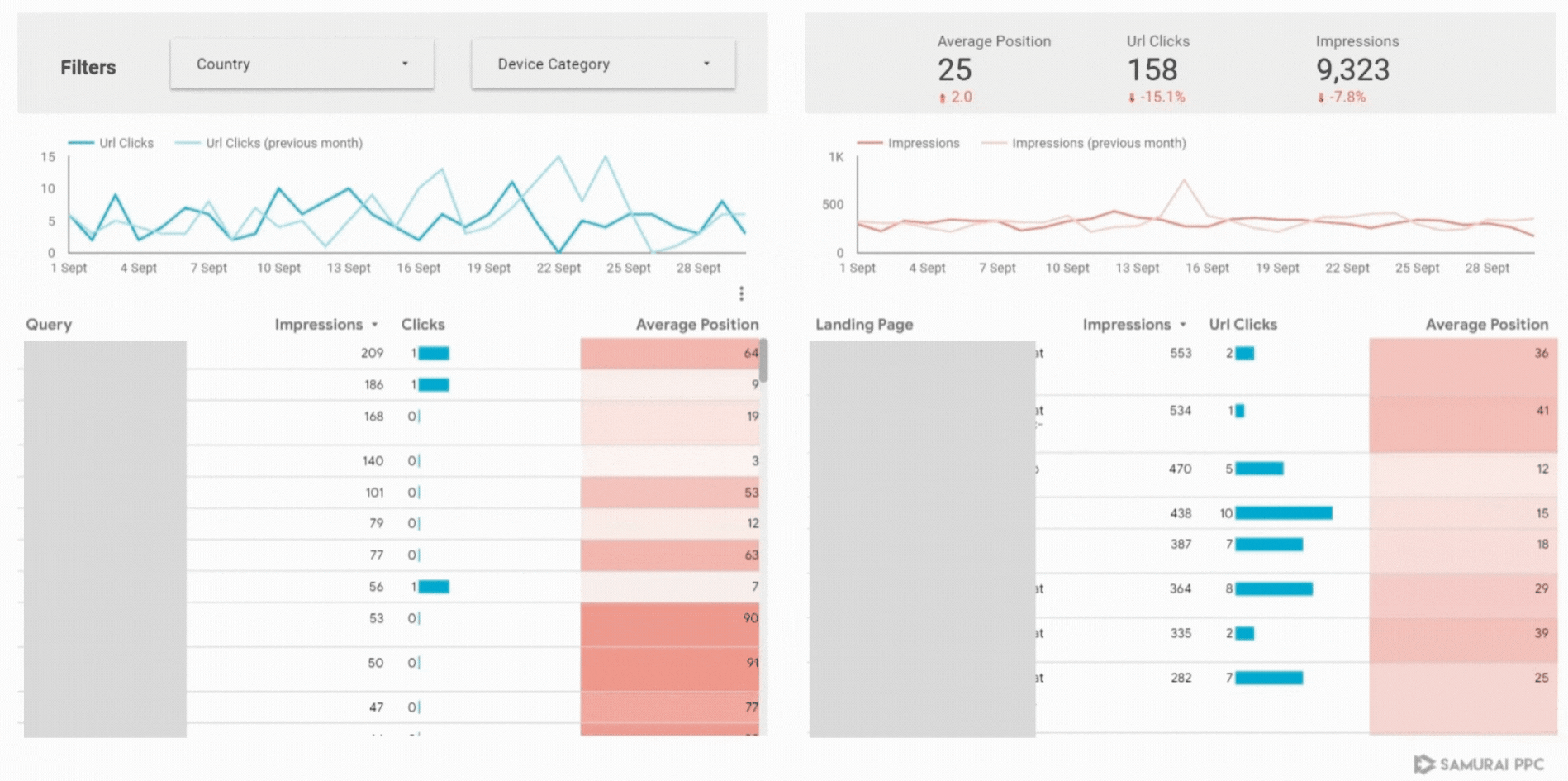Image resolution: width=1568 pixels, height=781 pixels.
Task: Click the Url Clicks column header
Action: coord(1243,325)
